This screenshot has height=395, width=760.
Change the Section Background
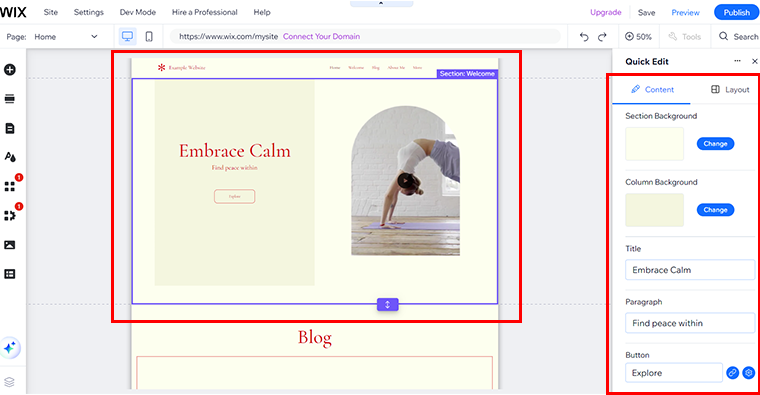(x=715, y=144)
